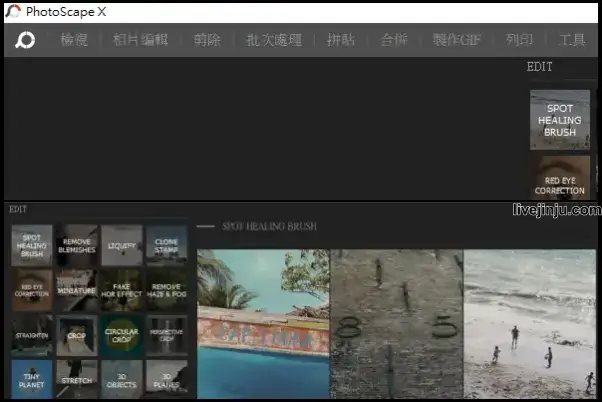Open the 檢視 viewer tab

pos(74,40)
